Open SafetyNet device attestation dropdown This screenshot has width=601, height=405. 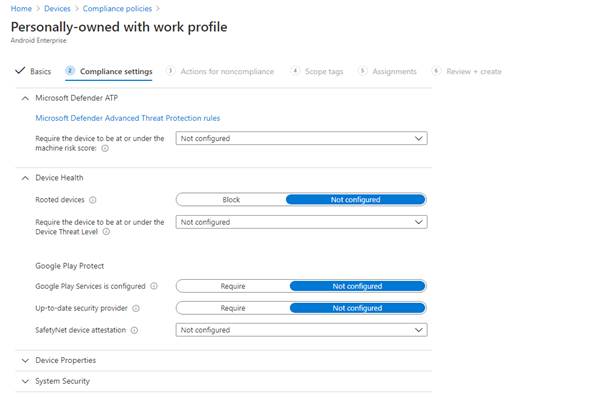(x=301, y=330)
